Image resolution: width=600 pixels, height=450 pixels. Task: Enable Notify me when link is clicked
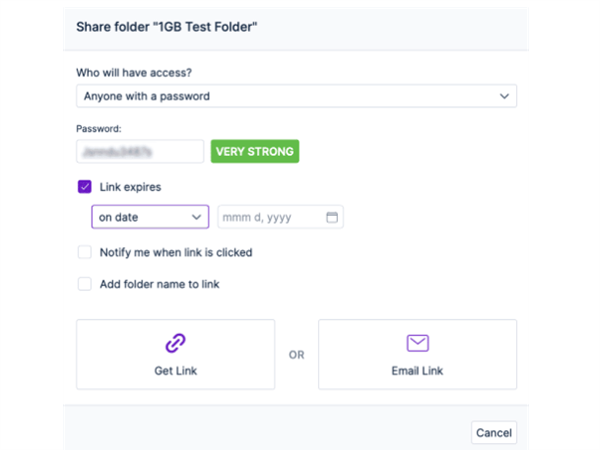(85, 252)
